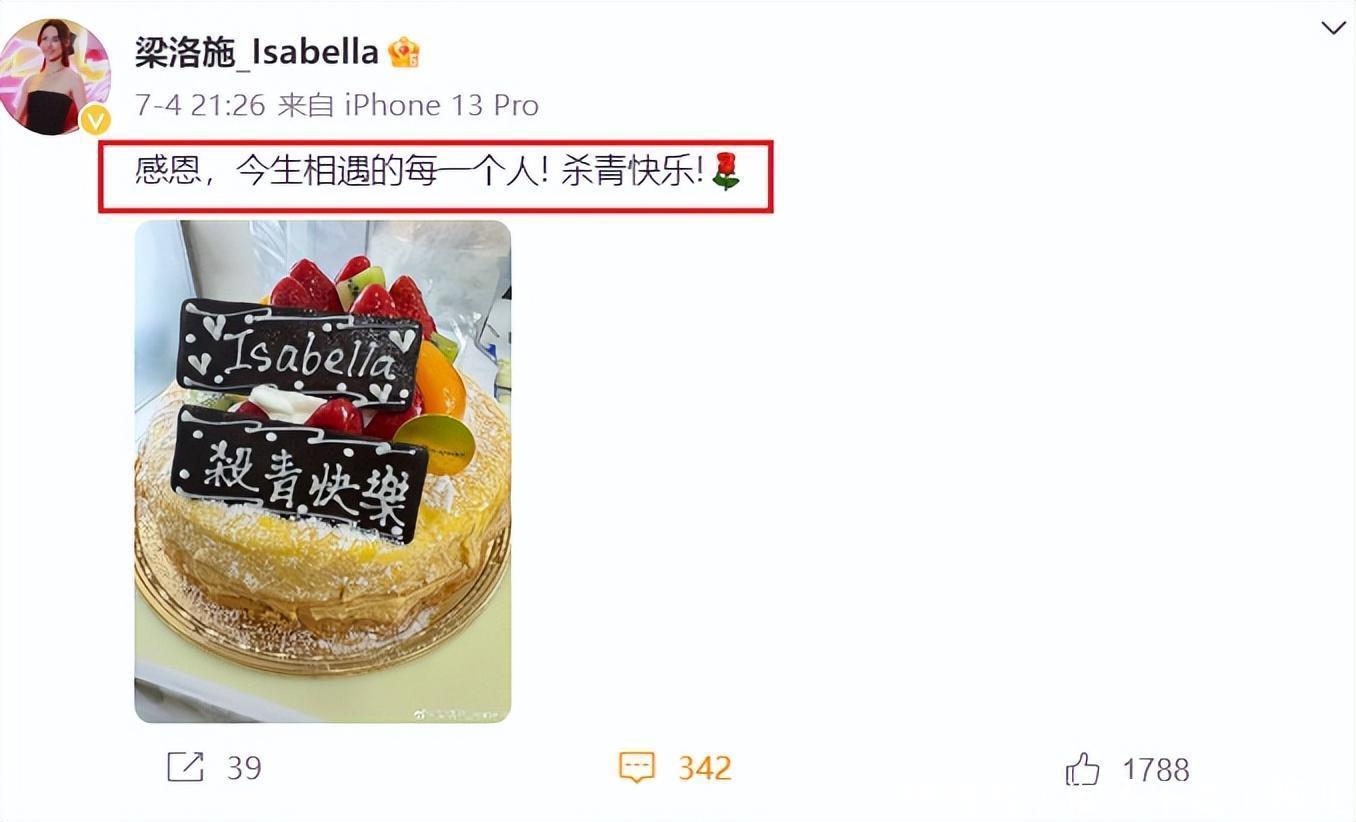Open comments via the speech bubble icon

coord(637,768)
